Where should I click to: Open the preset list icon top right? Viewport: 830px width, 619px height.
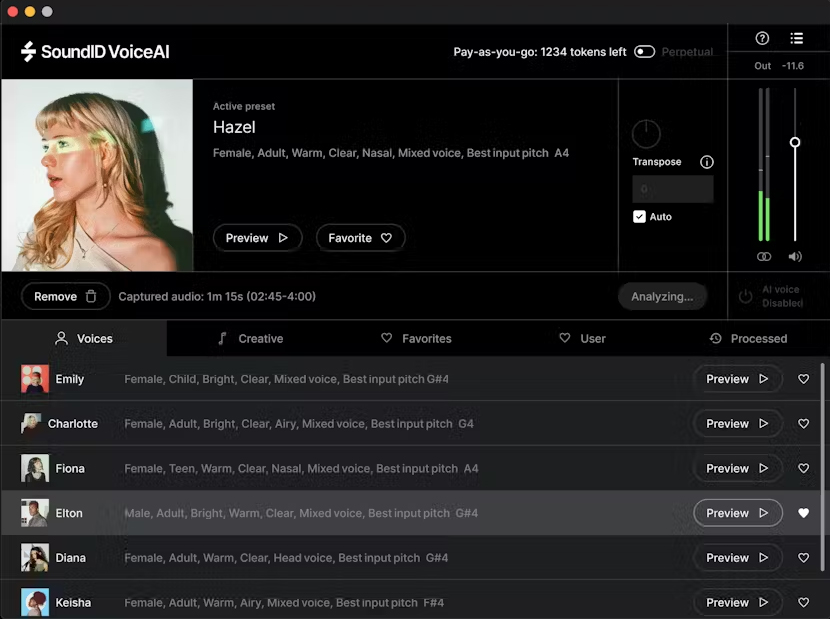(x=796, y=38)
